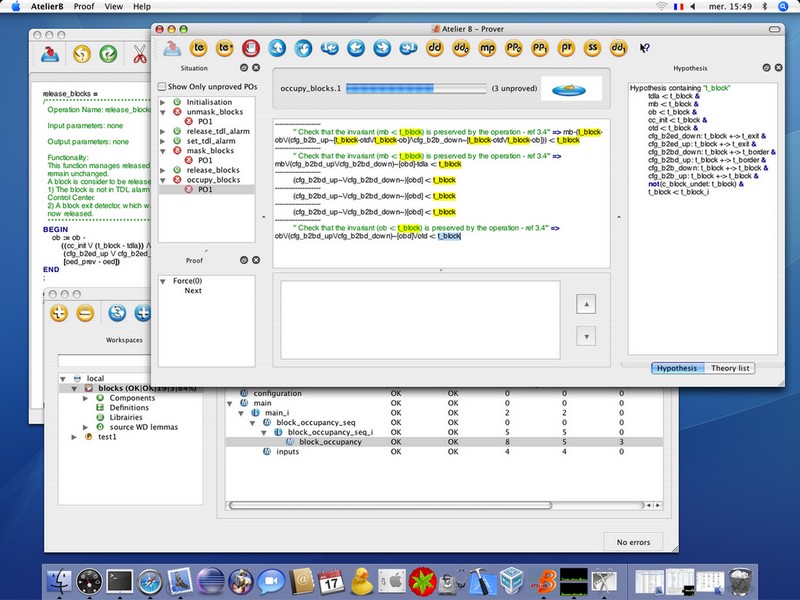Expand the Components node in workspace tree

pyautogui.click(x=85, y=398)
